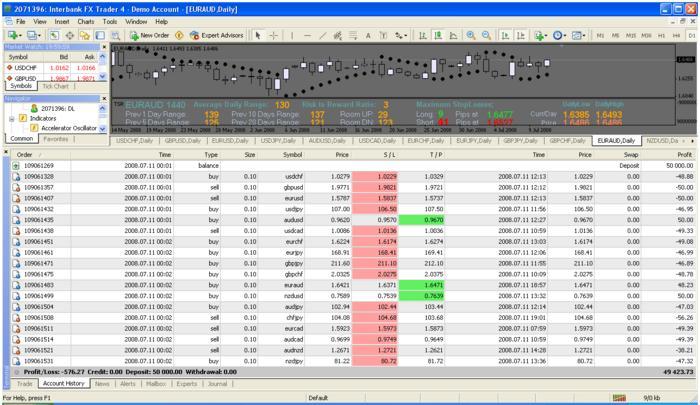Switch chart to Line Chart mode
700x405 pixels.
(x=453, y=35)
